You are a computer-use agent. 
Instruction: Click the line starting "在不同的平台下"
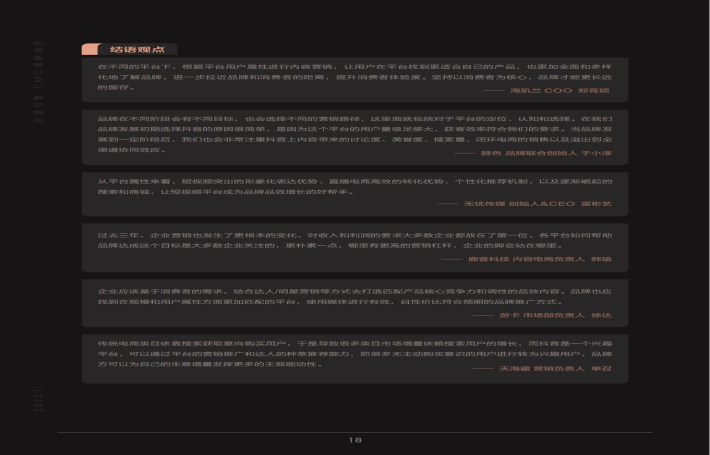coord(355,67)
